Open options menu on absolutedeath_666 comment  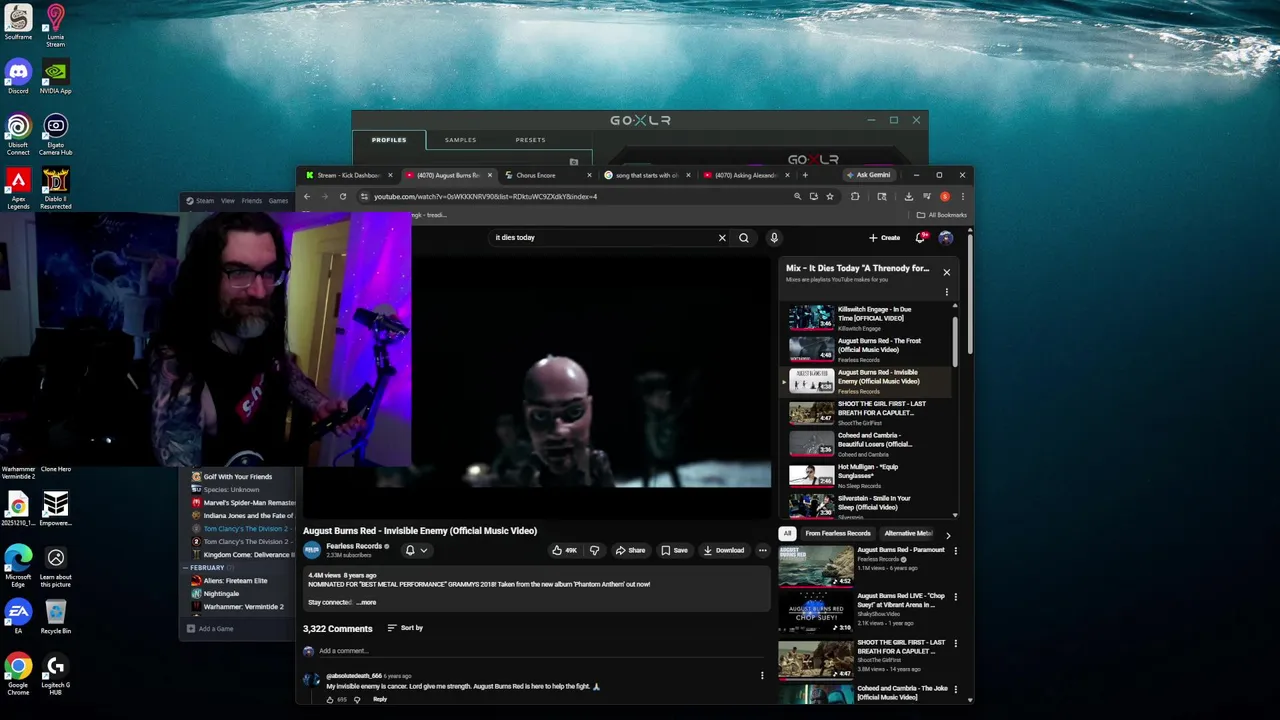point(762,676)
